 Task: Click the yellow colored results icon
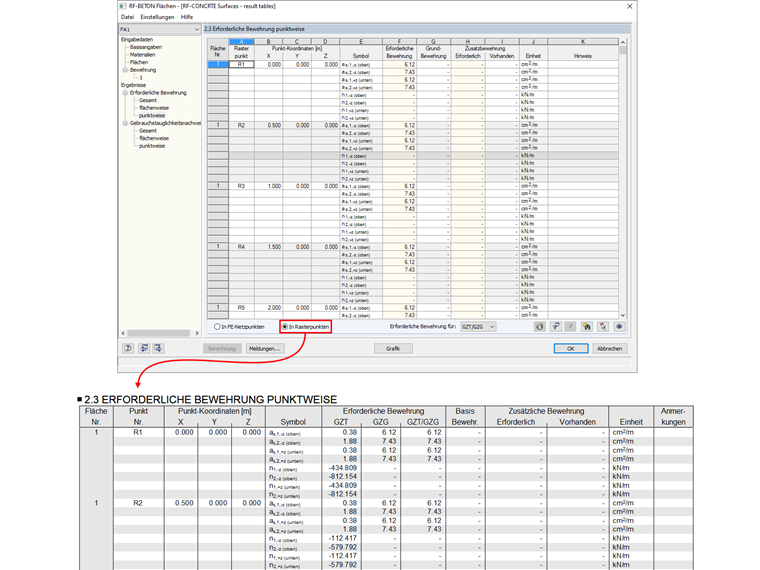coord(586,327)
